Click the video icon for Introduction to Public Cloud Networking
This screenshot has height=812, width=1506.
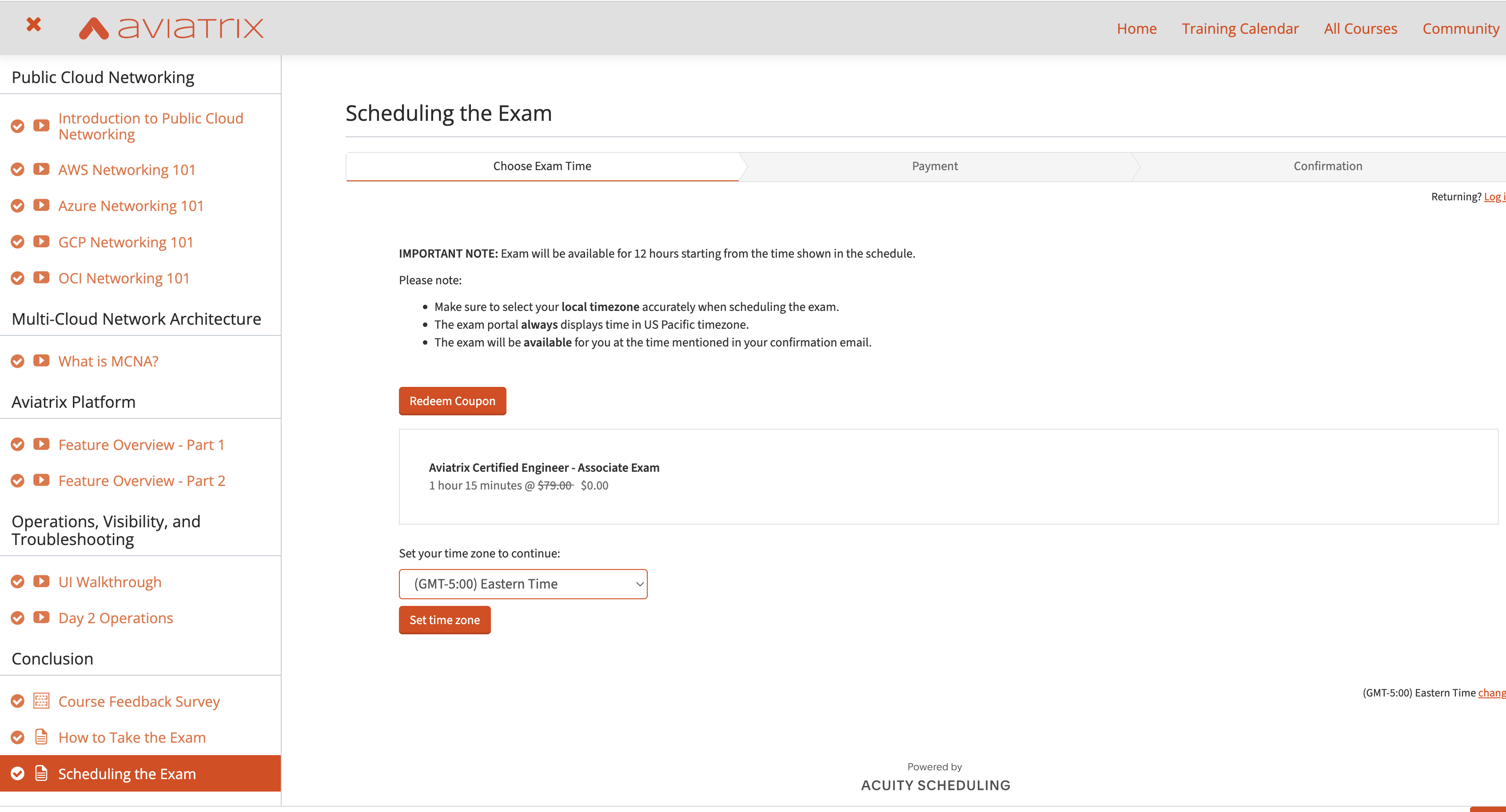coord(41,126)
